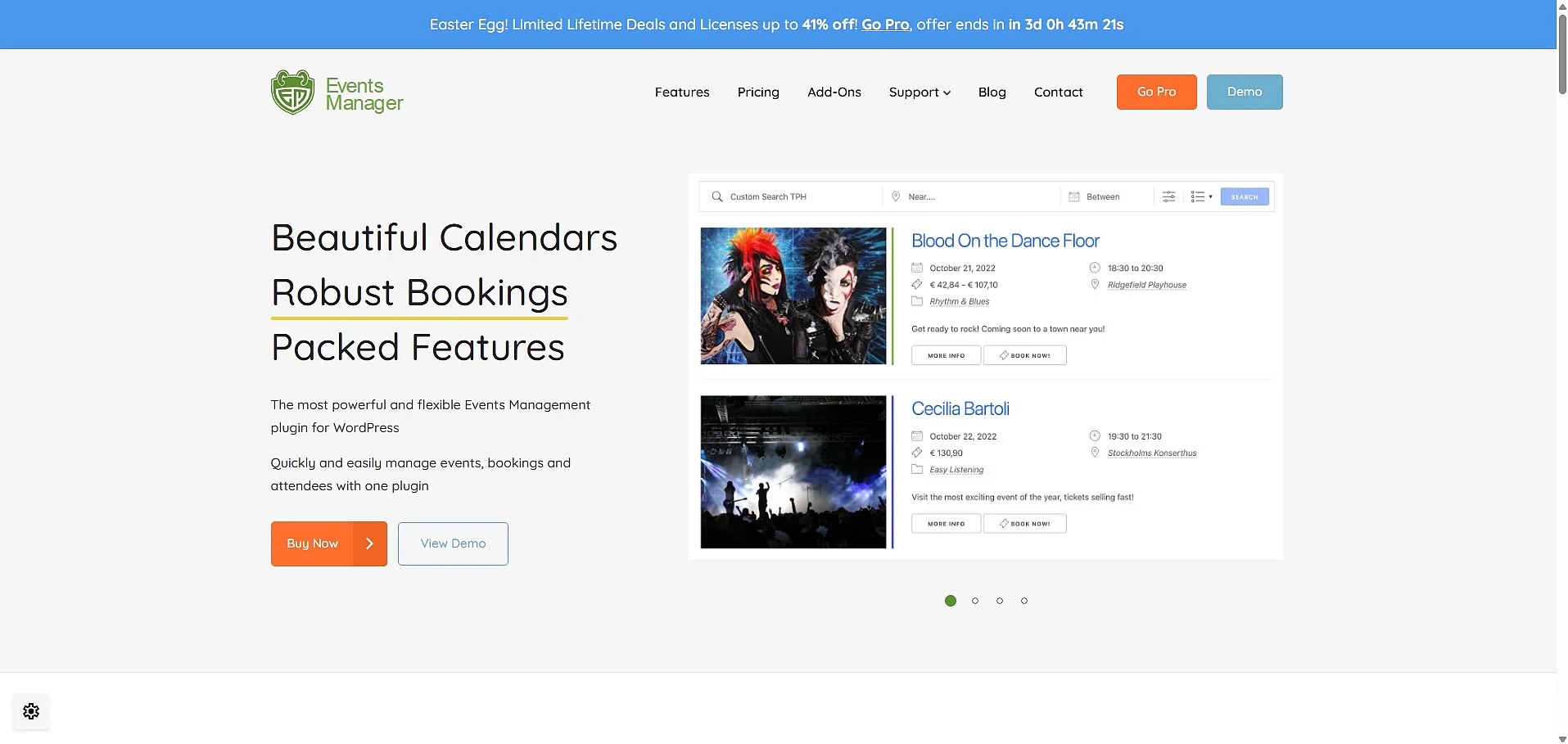Click clock icon next to 19:30 to 21:30
Viewport: 1568px width, 744px height.
click(x=1095, y=436)
